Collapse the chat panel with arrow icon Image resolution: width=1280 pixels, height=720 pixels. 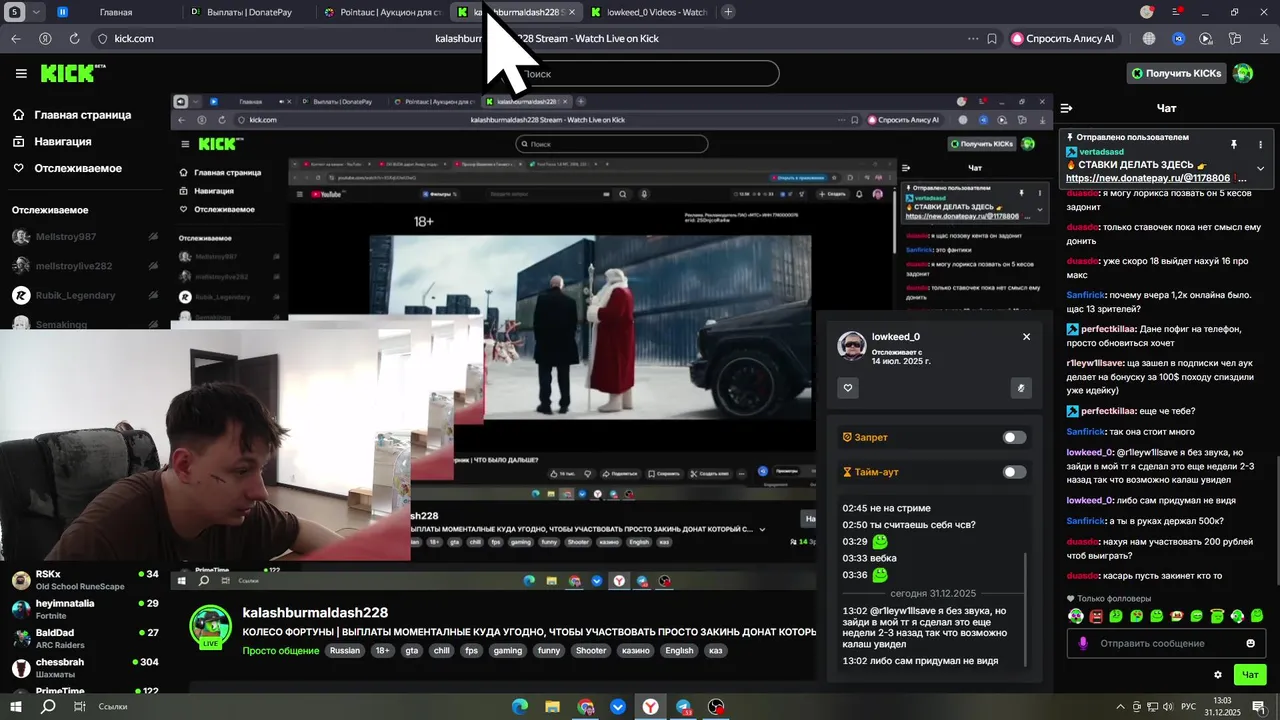1066,108
